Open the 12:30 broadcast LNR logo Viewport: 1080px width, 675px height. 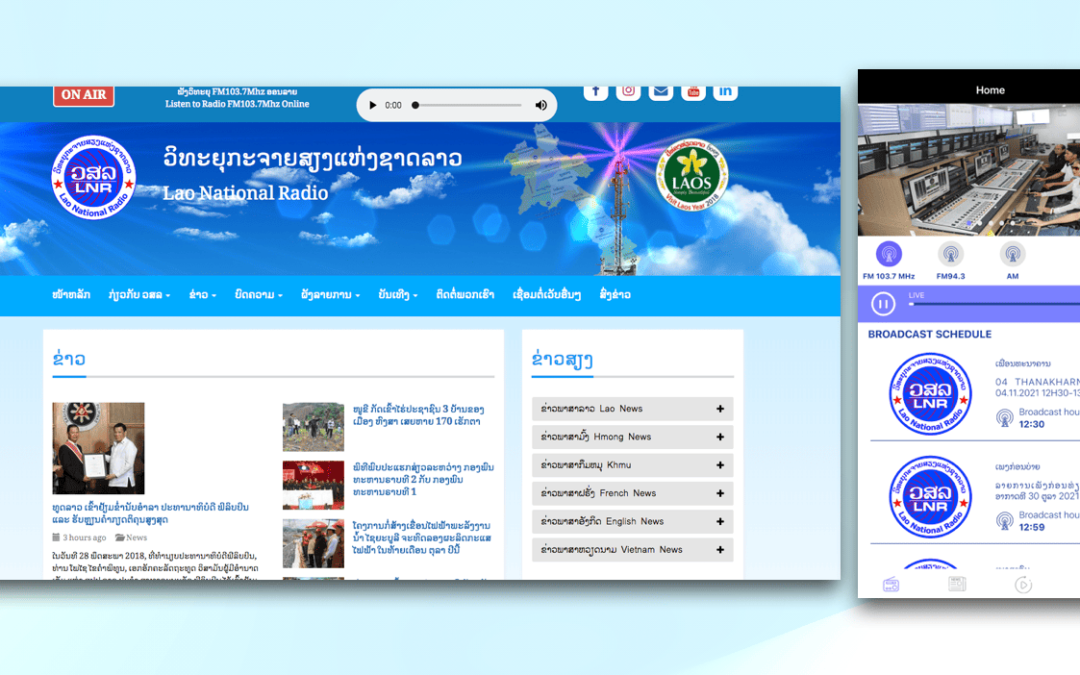click(x=930, y=394)
